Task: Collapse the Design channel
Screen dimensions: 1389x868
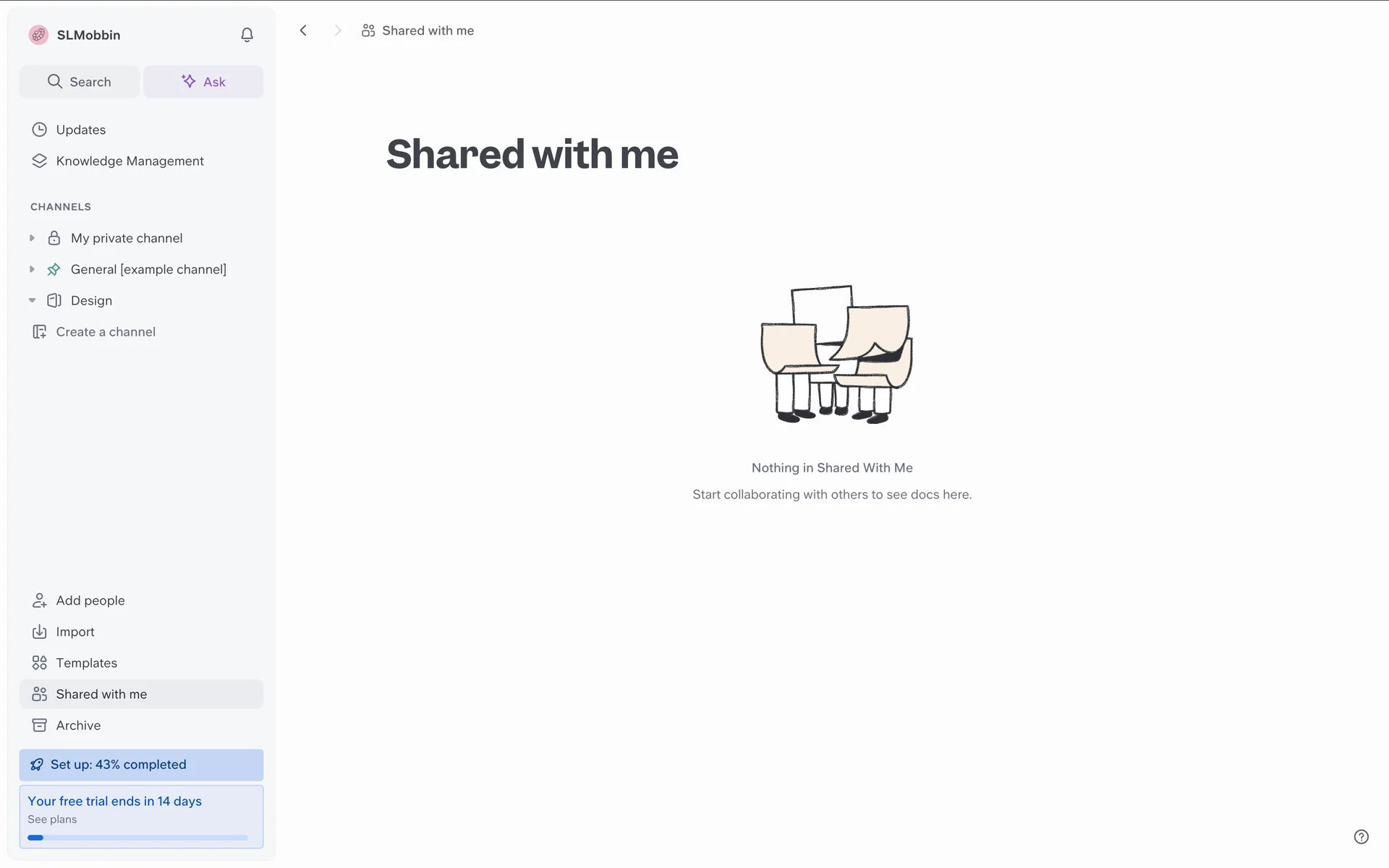Action: click(x=32, y=300)
